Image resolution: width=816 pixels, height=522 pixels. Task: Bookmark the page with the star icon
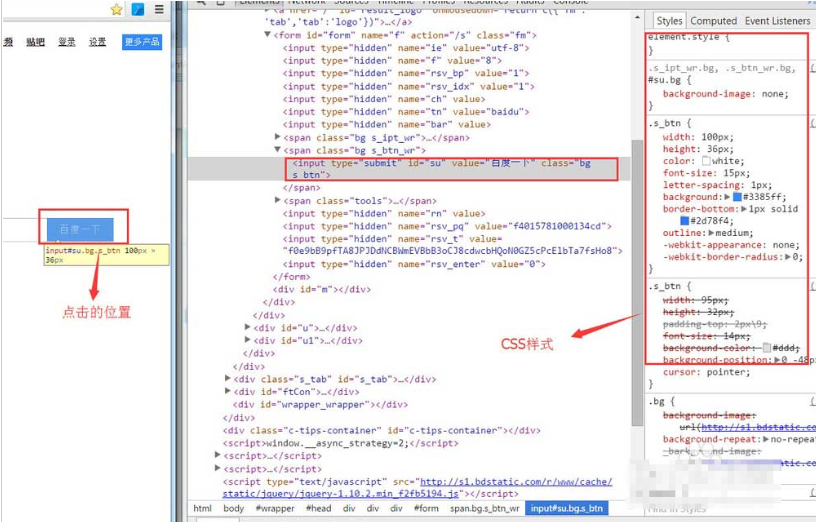pyautogui.click(x=117, y=9)
